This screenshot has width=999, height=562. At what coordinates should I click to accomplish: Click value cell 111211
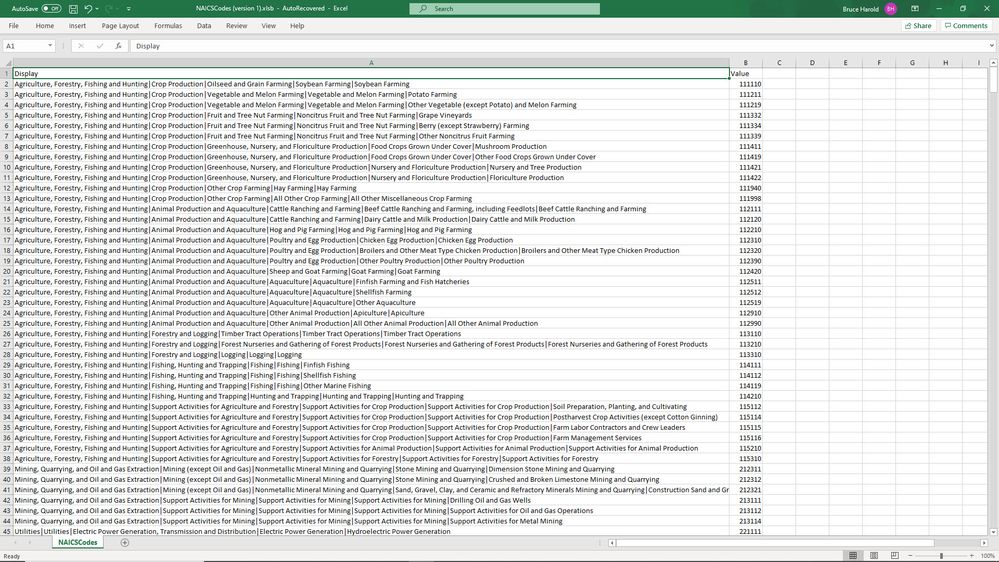click(745, 94)
